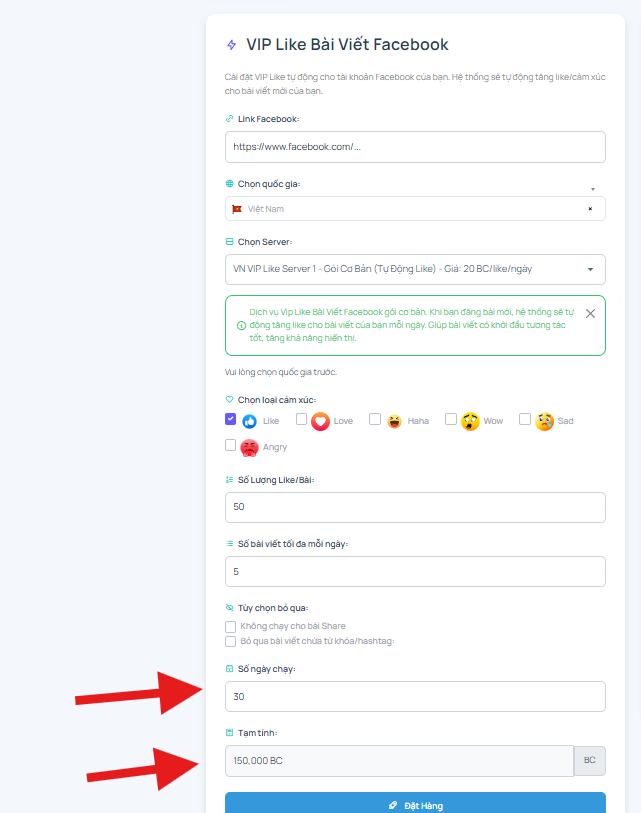Screen dimensions: 641x813
Task: Enable the Love reaction checkbox
Action: point(301,419)
